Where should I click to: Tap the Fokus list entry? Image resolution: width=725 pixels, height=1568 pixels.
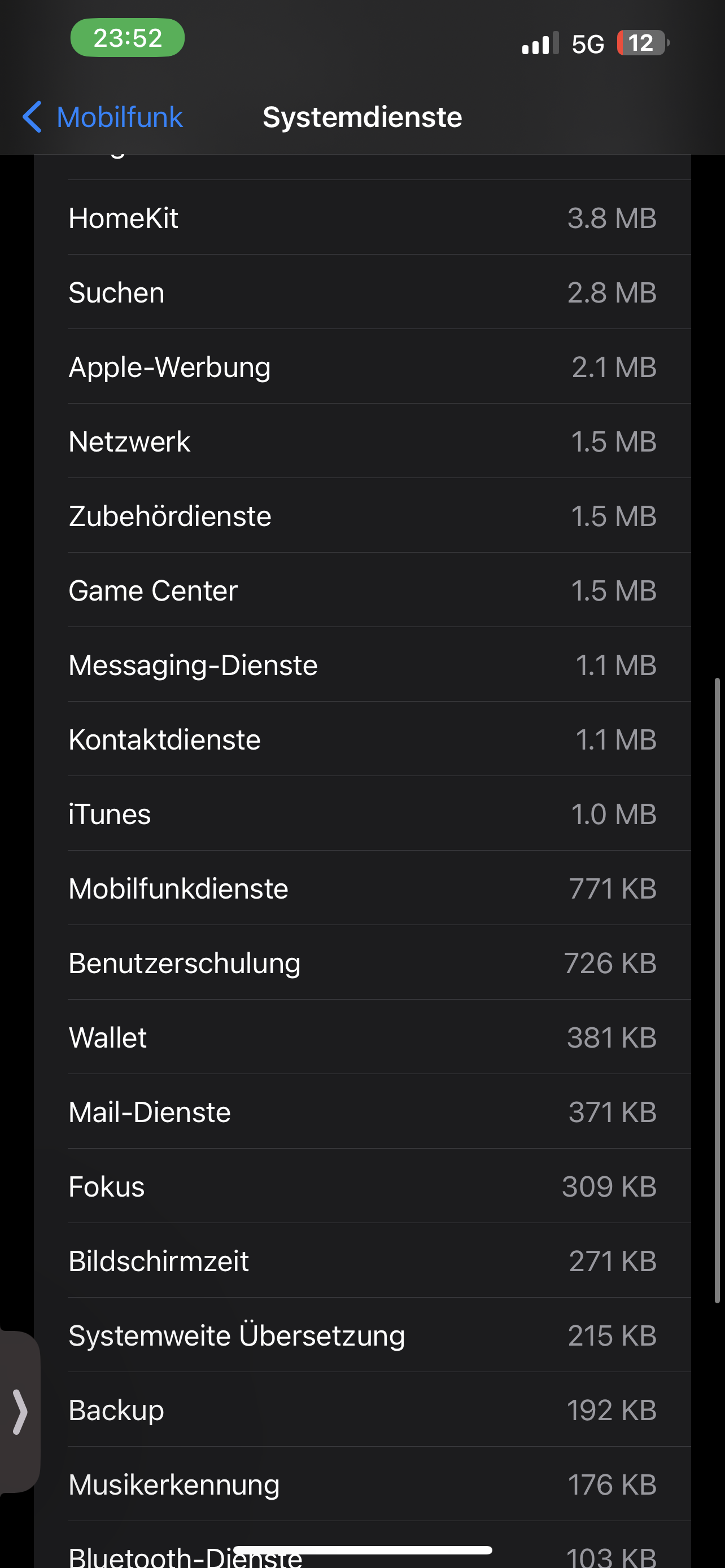click(362, 1187)
